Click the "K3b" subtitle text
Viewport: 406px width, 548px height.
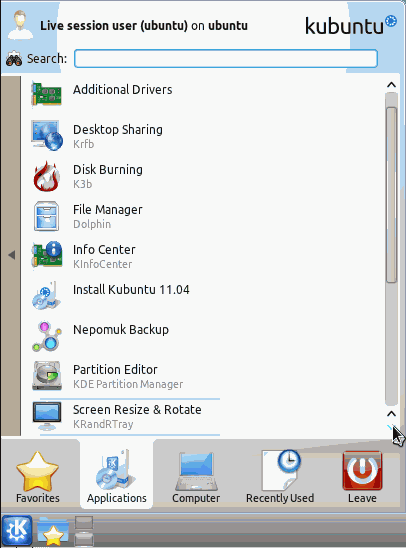(82, 184)
